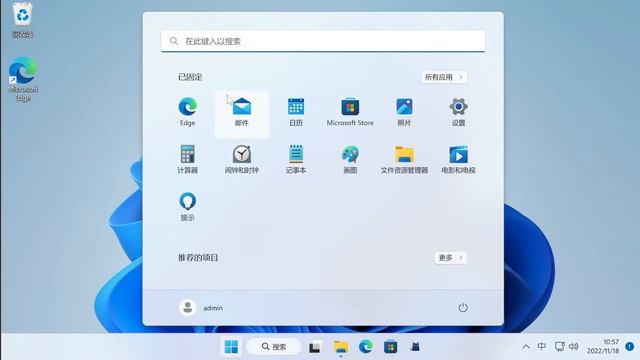Open Task View on the taskbar
This screenshot has height=360, width=640.
pos(315,347)
